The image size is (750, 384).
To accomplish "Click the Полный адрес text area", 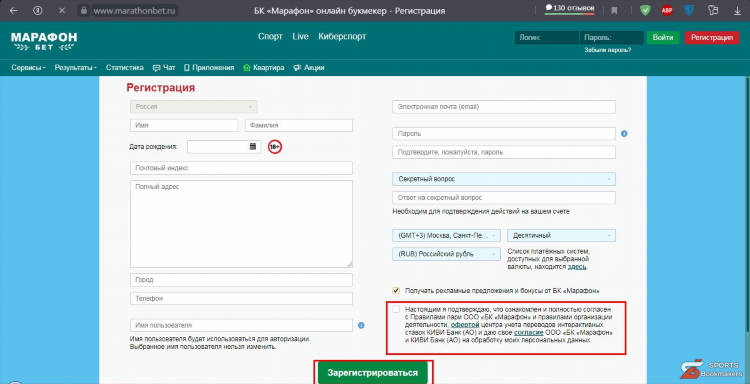I will coord(241,224).
